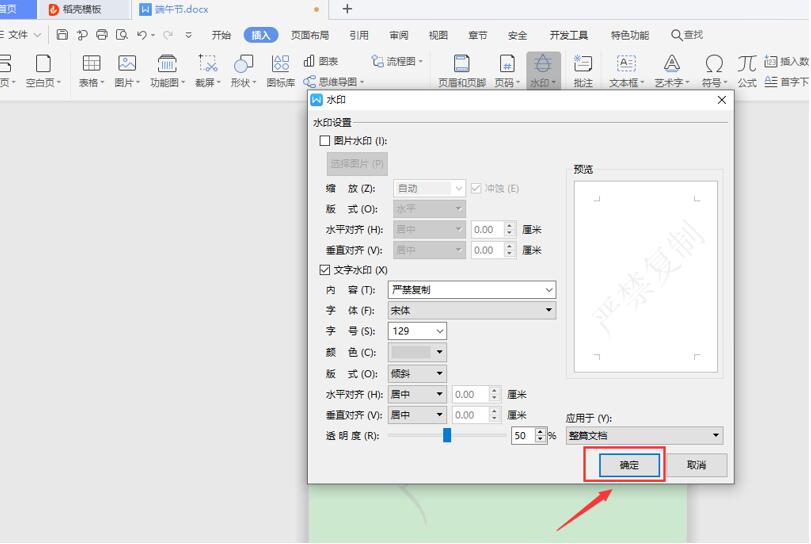Image resolution: width=811 pixels, height=544 pixels.
Task: Expand the Apply to (应用于) dropdown
Action: [715, 436]
